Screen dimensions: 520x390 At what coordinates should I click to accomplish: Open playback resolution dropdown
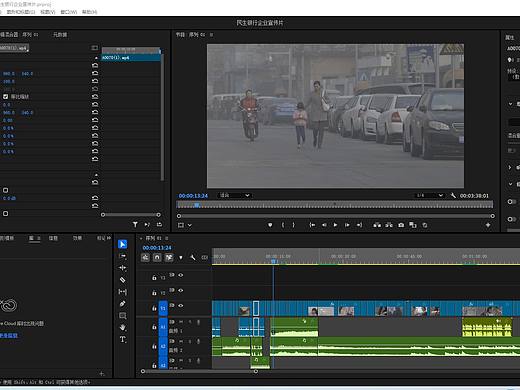click(429, 195)
